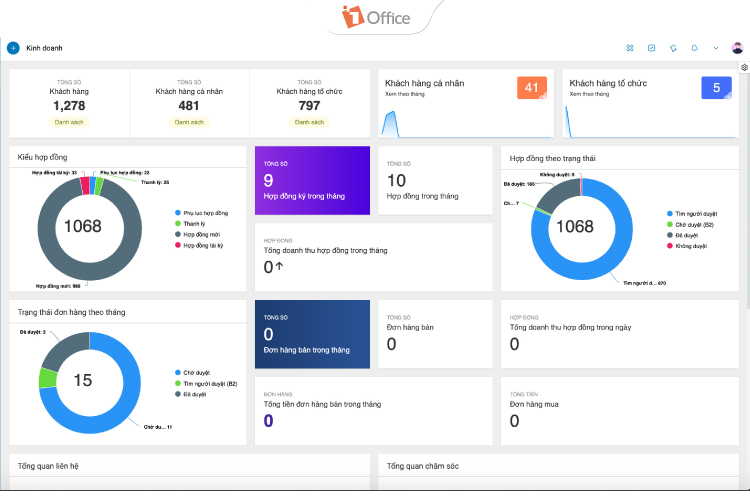
Task: Click the blue 5 badge
Action: 717,88
